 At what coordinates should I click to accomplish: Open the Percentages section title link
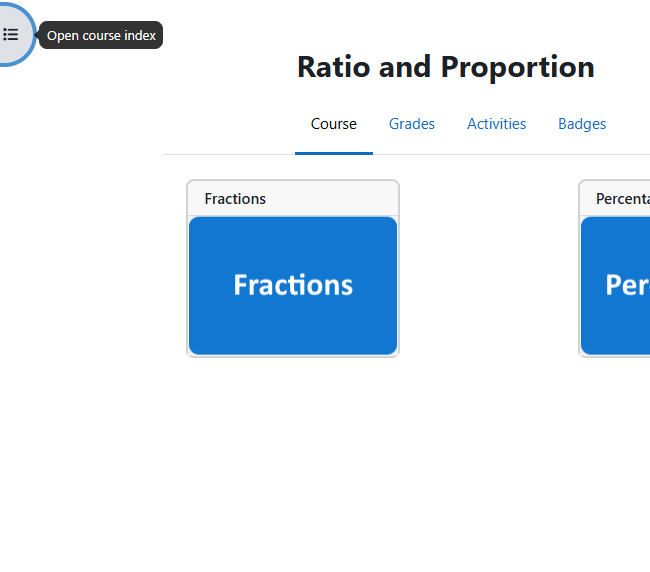pyautogui.click(x=623, y=199)
